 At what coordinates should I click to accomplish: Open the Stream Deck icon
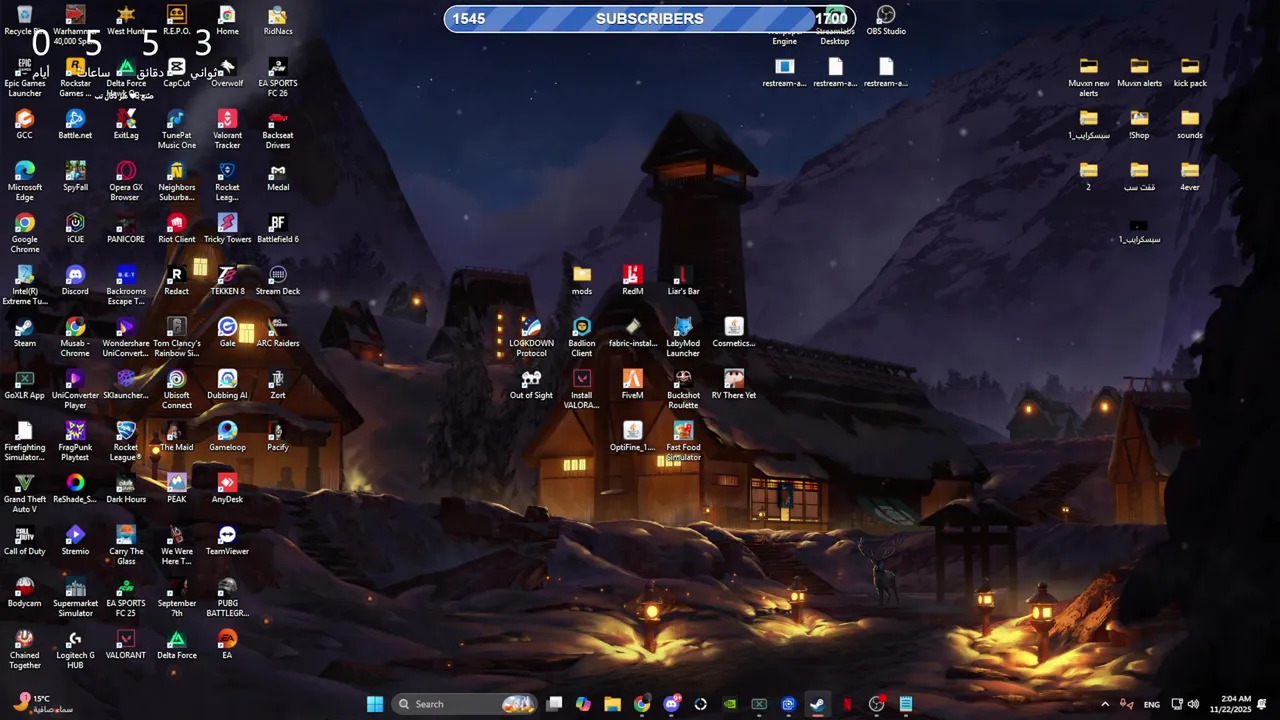click(278, 280)
